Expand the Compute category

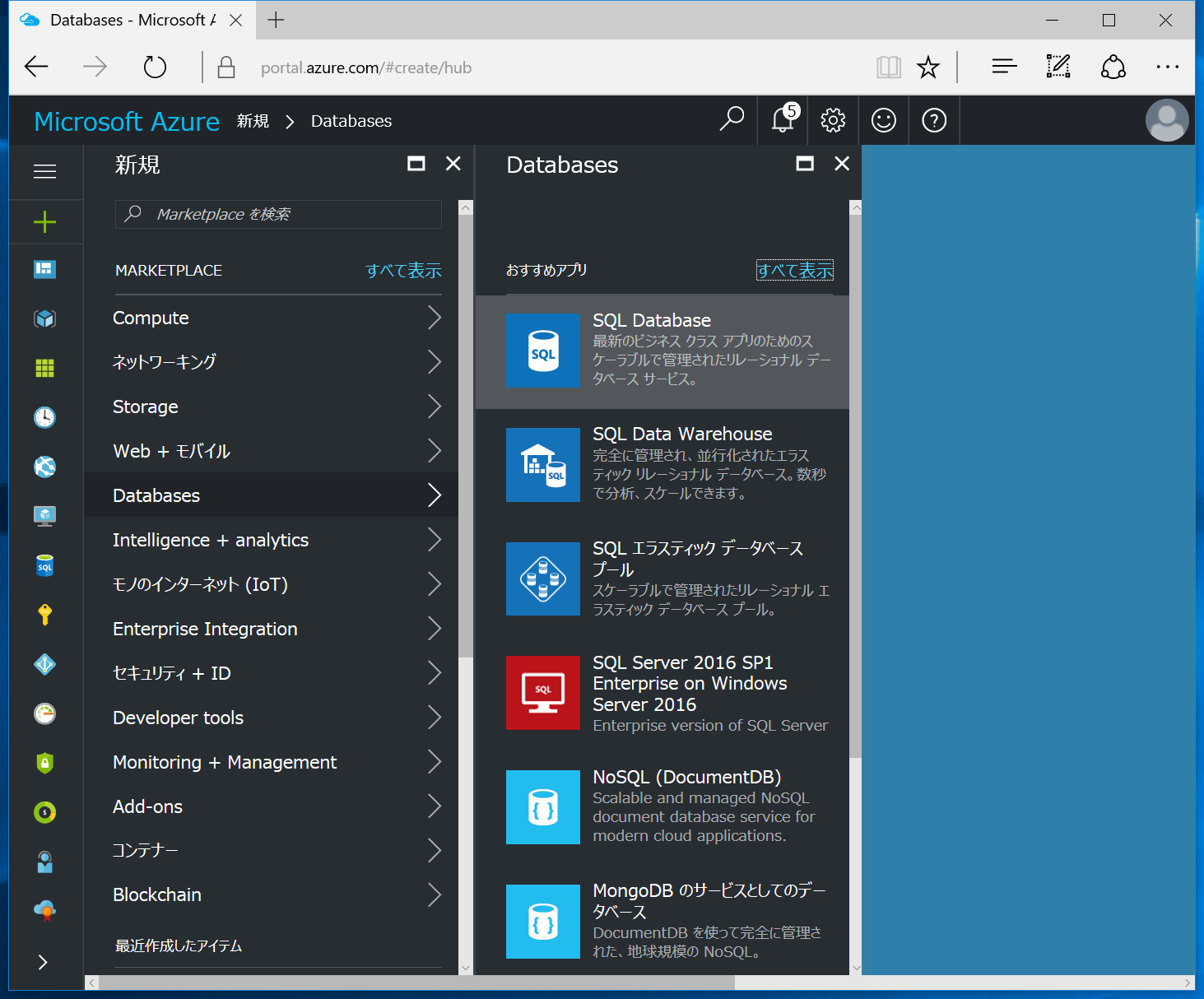click(x=271, y=318)
